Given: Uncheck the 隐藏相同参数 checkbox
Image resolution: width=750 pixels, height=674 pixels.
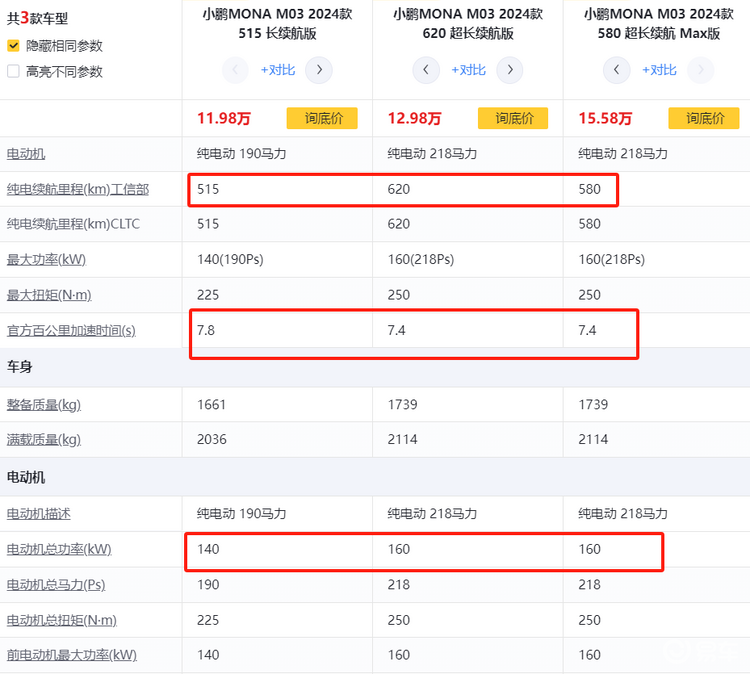Looking at the screenshot, I should point(13,46).
